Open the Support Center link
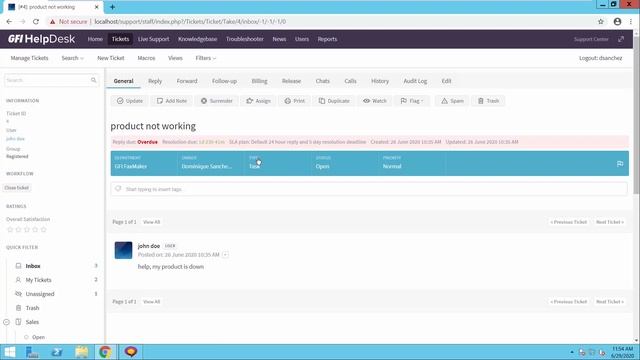This screenshot has width=640, height=360. (591, 39)
